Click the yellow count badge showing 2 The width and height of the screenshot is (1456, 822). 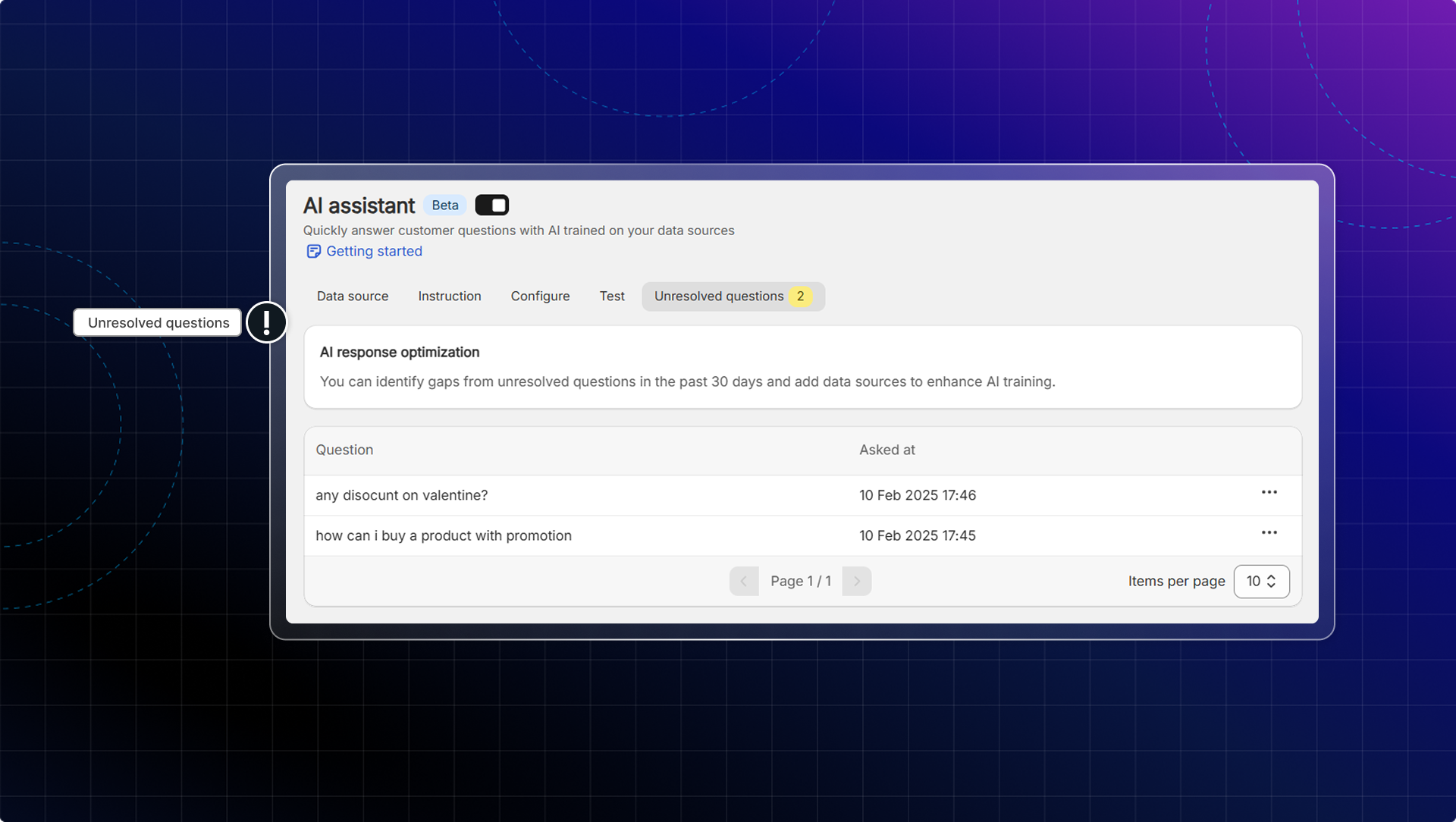pyautogui.click(x=800, y=296)
